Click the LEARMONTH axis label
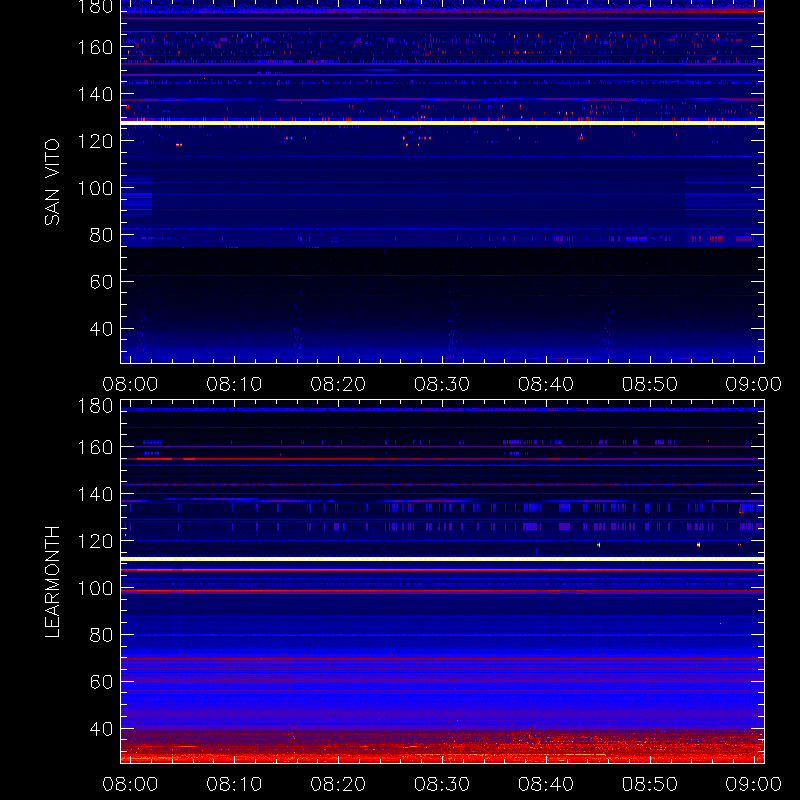The height and width of the screenshot is (800, 800). [52, 582]
